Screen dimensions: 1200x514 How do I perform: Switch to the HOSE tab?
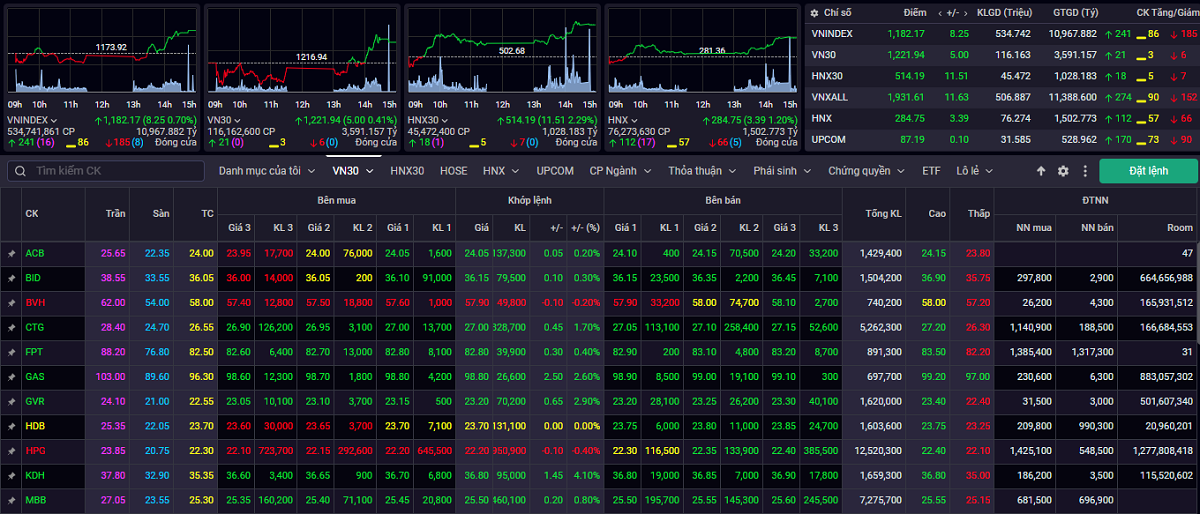(x=454, y=171)
